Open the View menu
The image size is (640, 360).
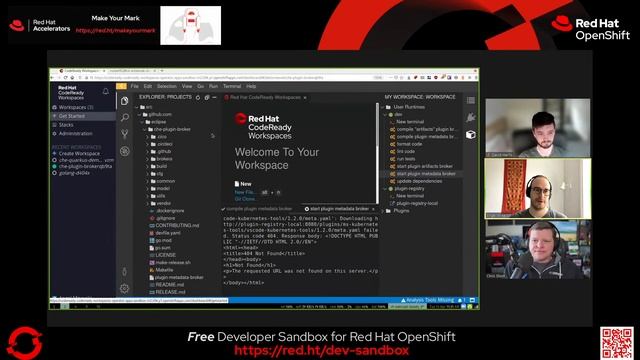[187, 86]
